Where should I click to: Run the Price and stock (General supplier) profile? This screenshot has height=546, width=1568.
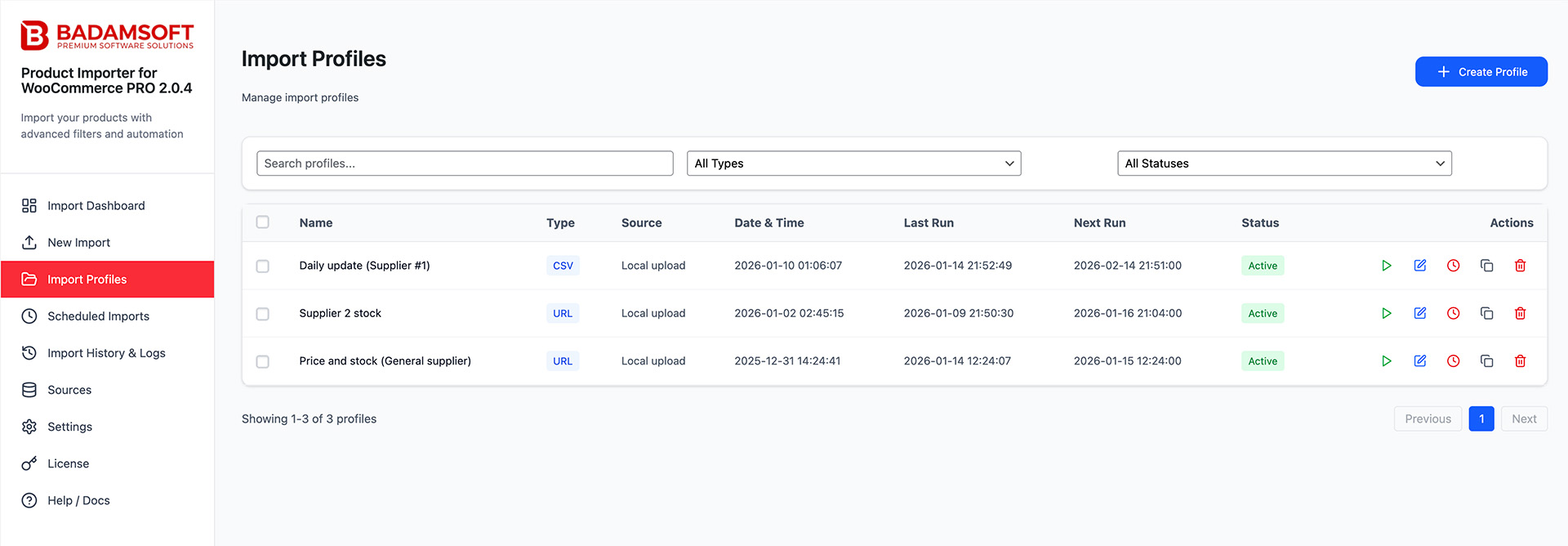pyautogui.click(x=1386, y=360)
